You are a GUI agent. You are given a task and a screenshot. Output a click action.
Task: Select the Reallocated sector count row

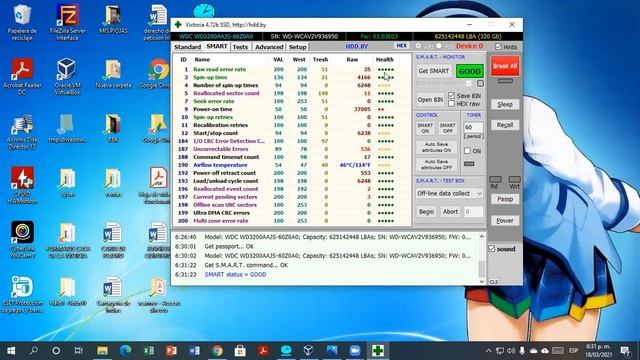pyautogui.click(x=292, y=93)
